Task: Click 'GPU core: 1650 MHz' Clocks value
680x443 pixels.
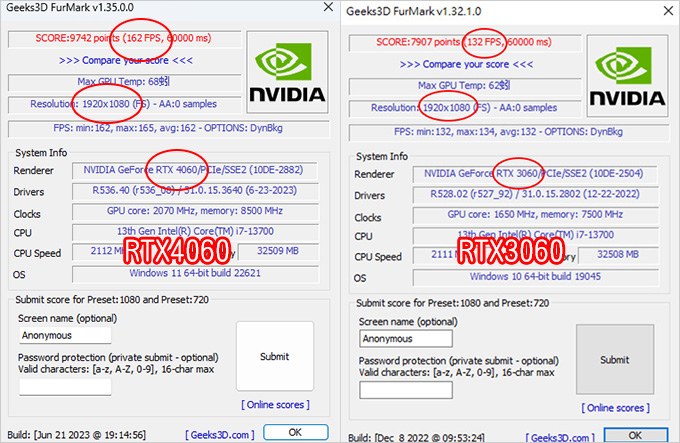Action: (535, 215)
